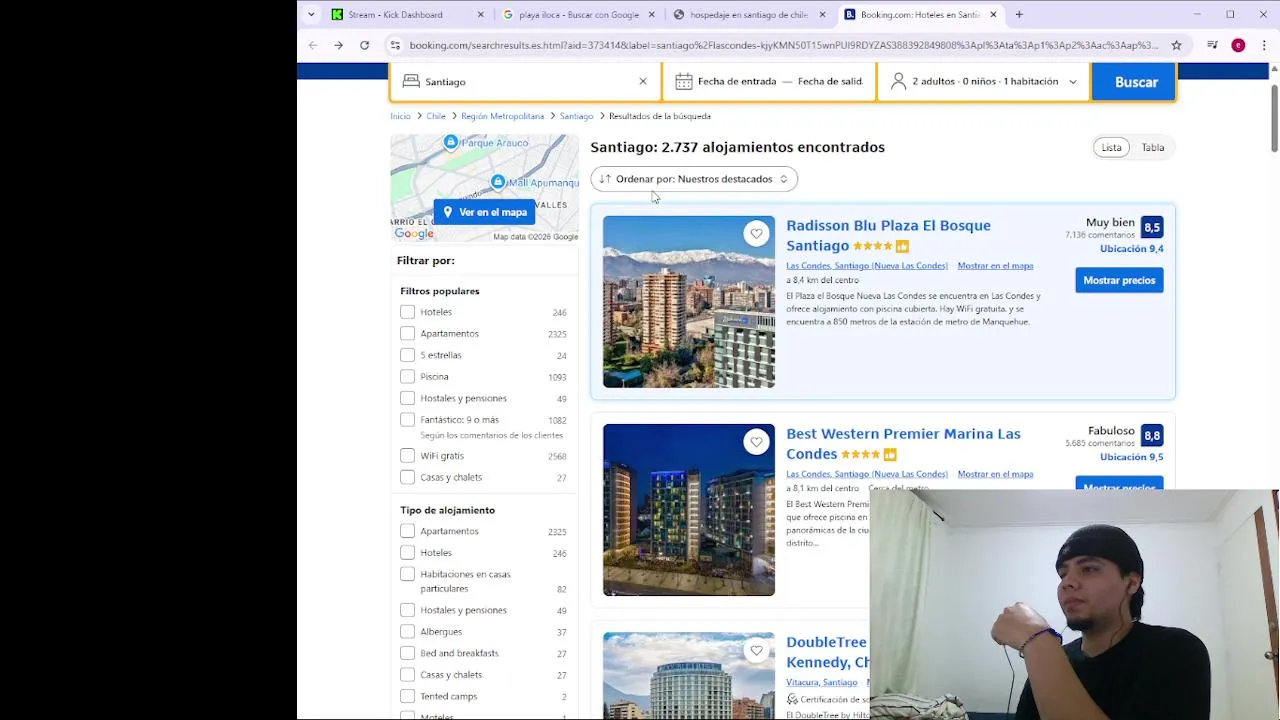Click the calendar icon in date field
The image size is (1280, 720).
[x=683, y=81]
